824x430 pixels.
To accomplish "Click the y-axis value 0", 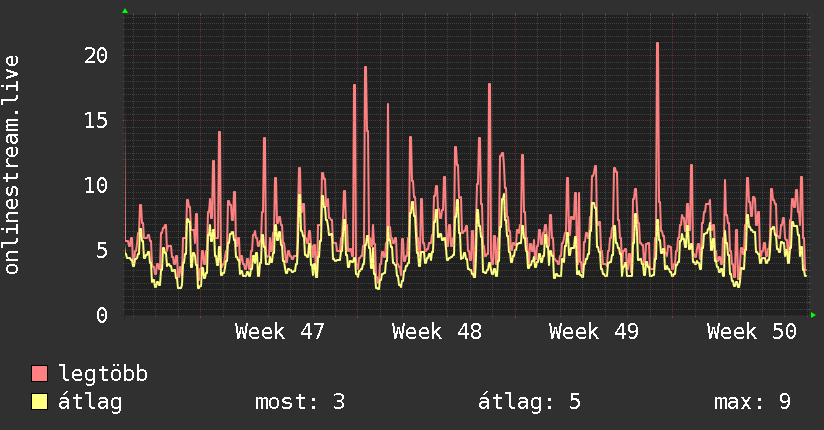I will coord(102,315).
